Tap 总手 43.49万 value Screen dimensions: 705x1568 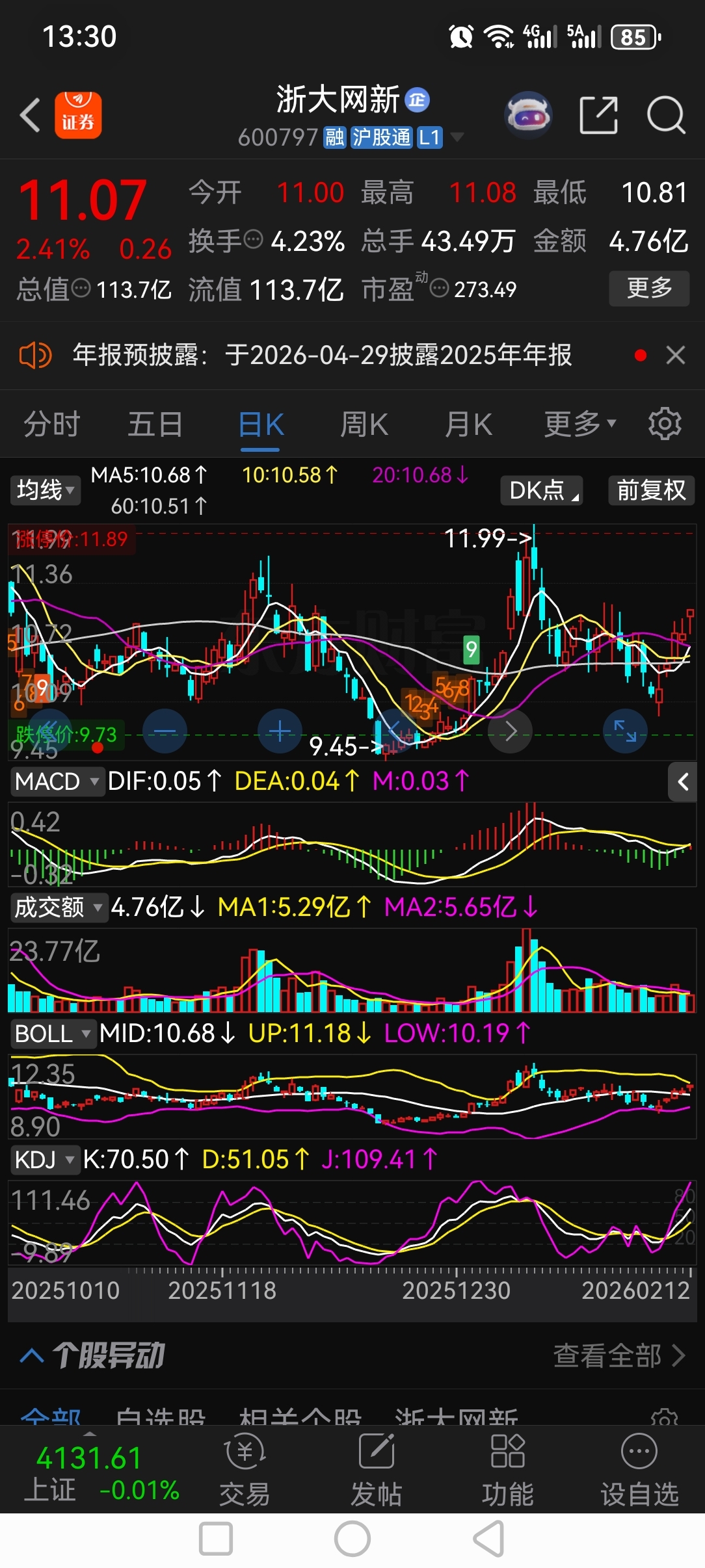[x=468, y=241]
